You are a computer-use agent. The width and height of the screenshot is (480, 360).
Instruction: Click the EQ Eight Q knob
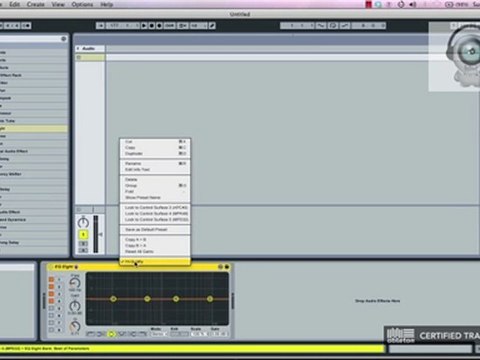pyautogui.click(x=75, y=326)
